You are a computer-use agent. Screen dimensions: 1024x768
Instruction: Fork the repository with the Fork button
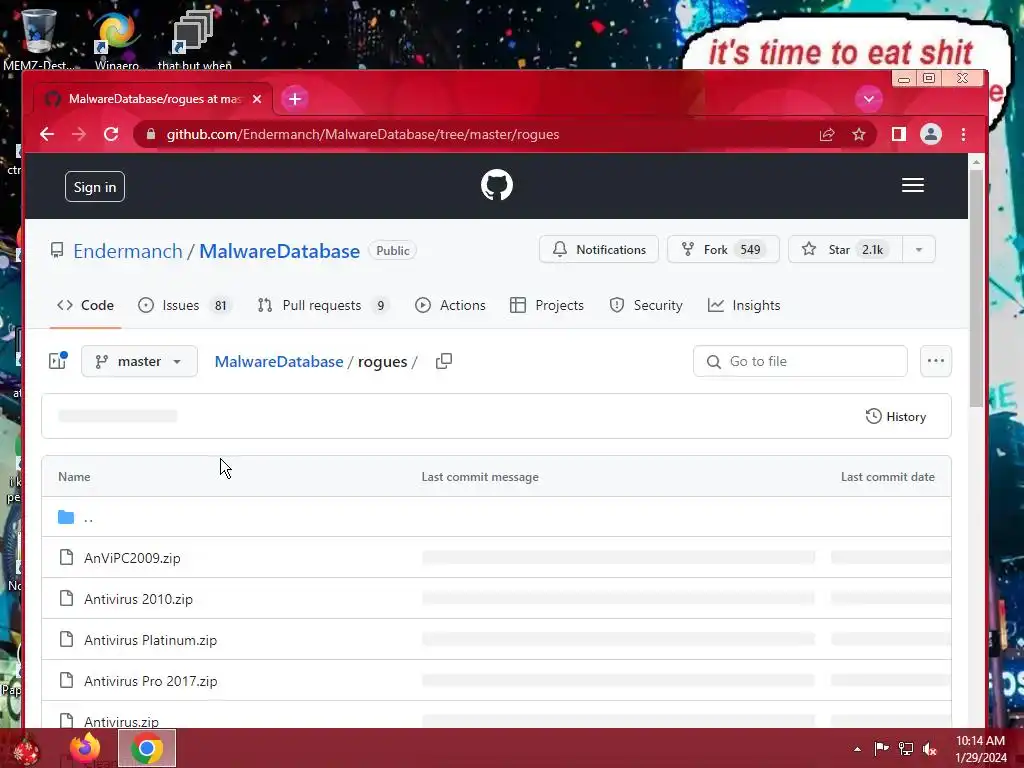pos(723,249)
